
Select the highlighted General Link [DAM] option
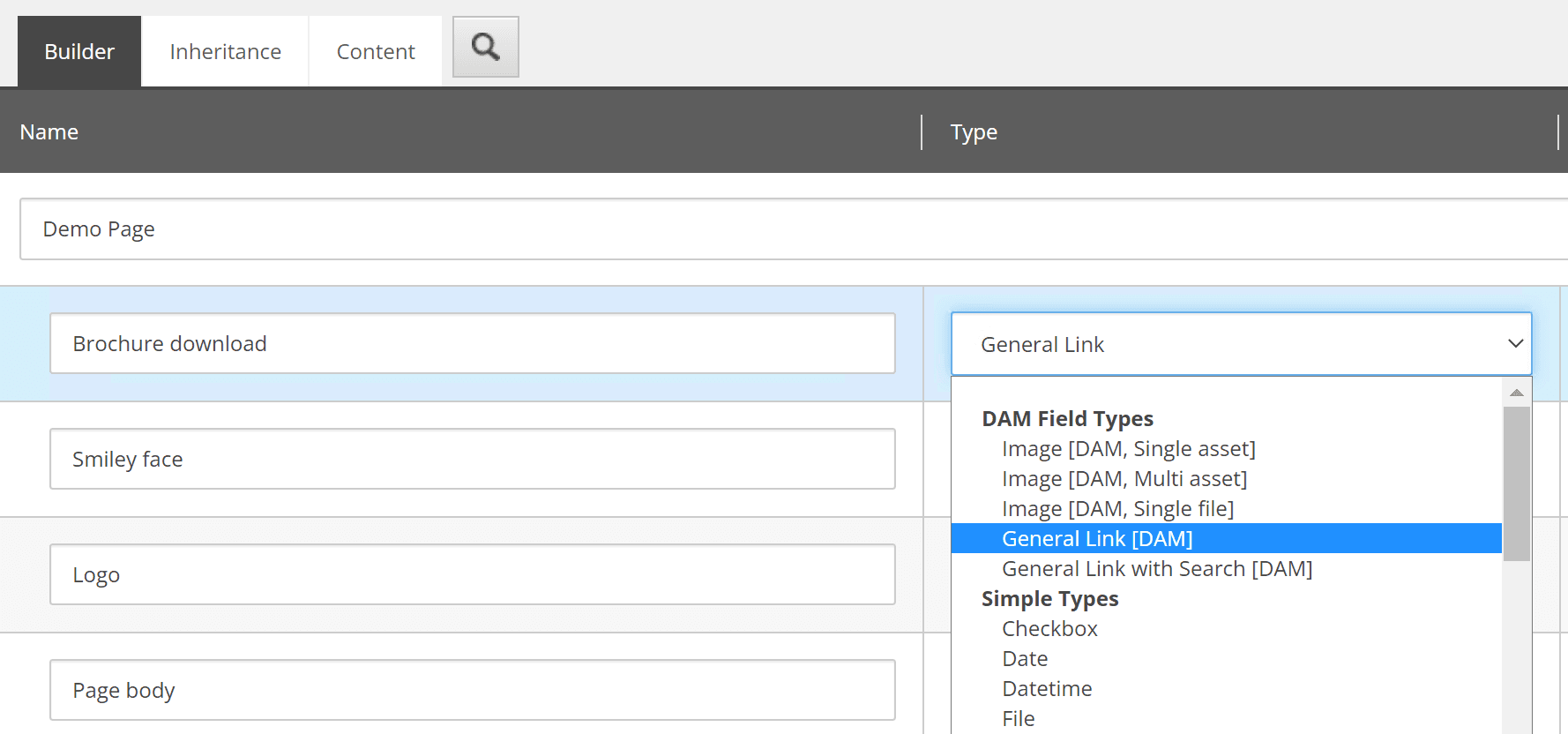pyautogui.click(x=1097, y=539)
